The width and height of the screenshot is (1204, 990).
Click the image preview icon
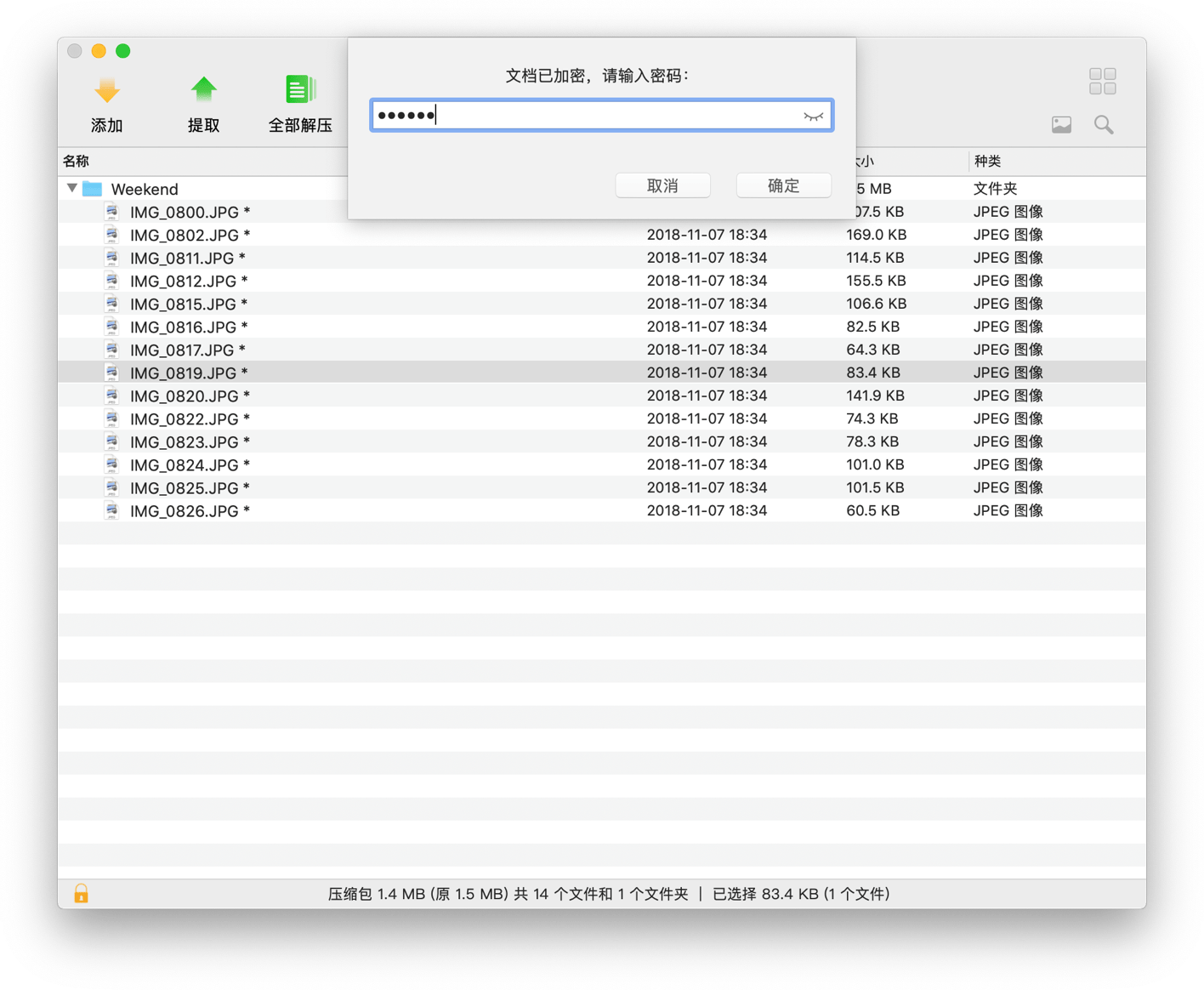[x=1061, y=124]
